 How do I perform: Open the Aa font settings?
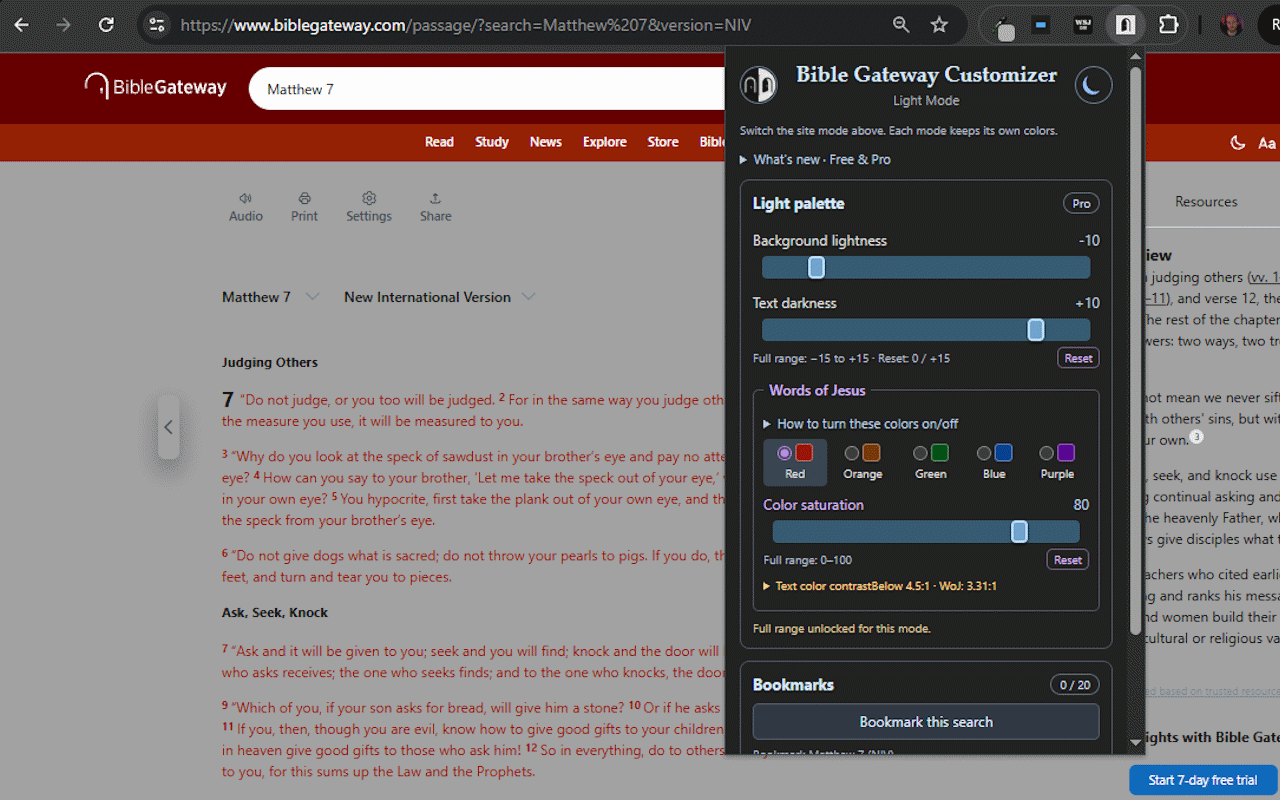pos(1266,143)
